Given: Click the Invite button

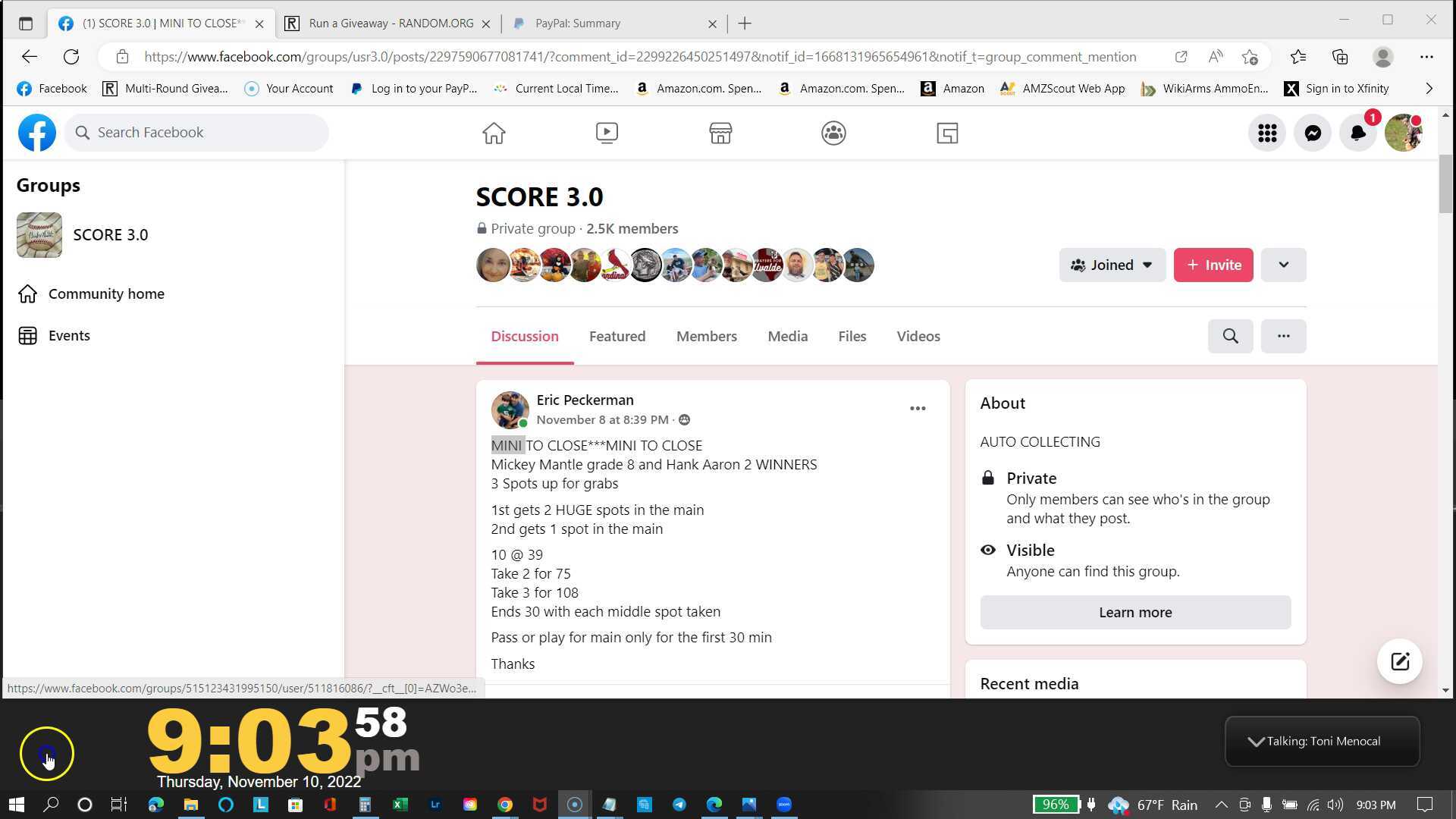Looking at the screenshot, I should point(1213,265).
